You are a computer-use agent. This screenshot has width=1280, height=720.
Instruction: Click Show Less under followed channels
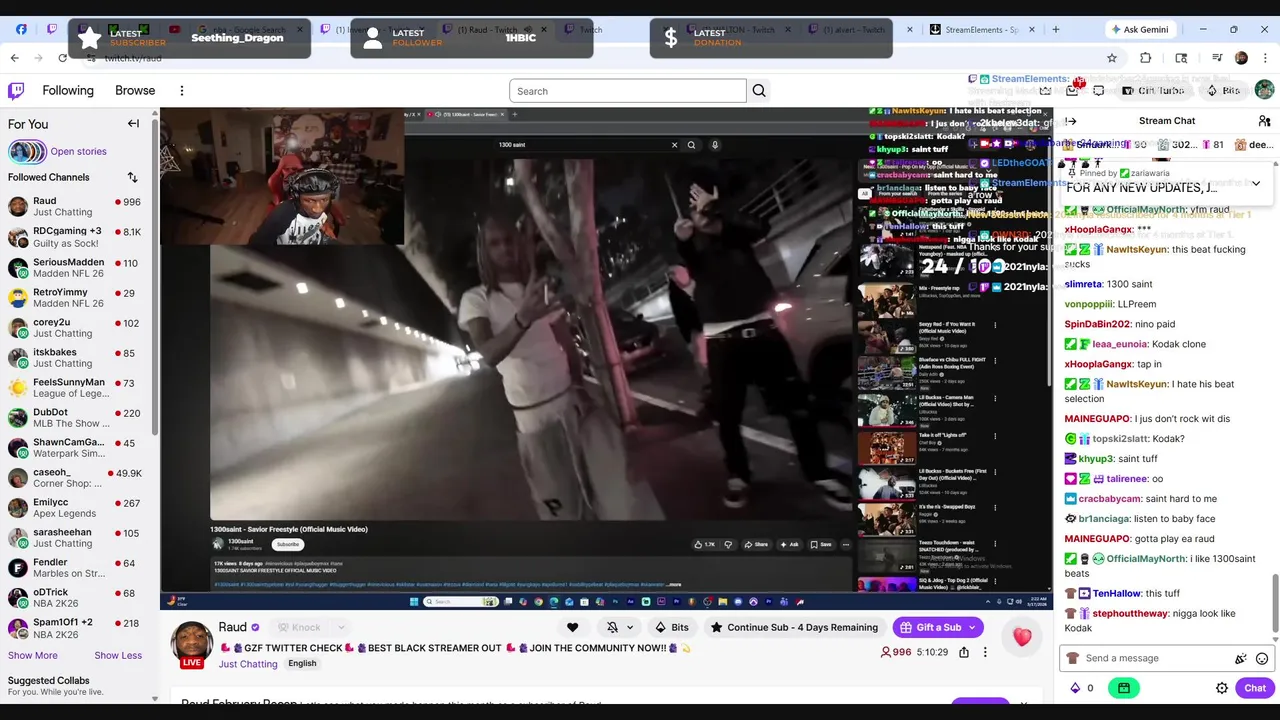118,656
